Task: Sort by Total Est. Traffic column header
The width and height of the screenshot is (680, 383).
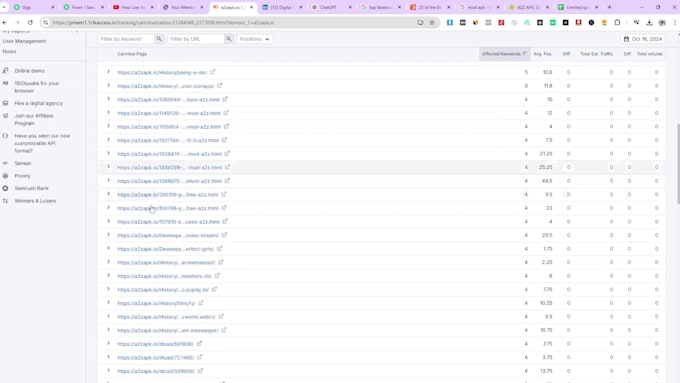Action: pos(596,54)
